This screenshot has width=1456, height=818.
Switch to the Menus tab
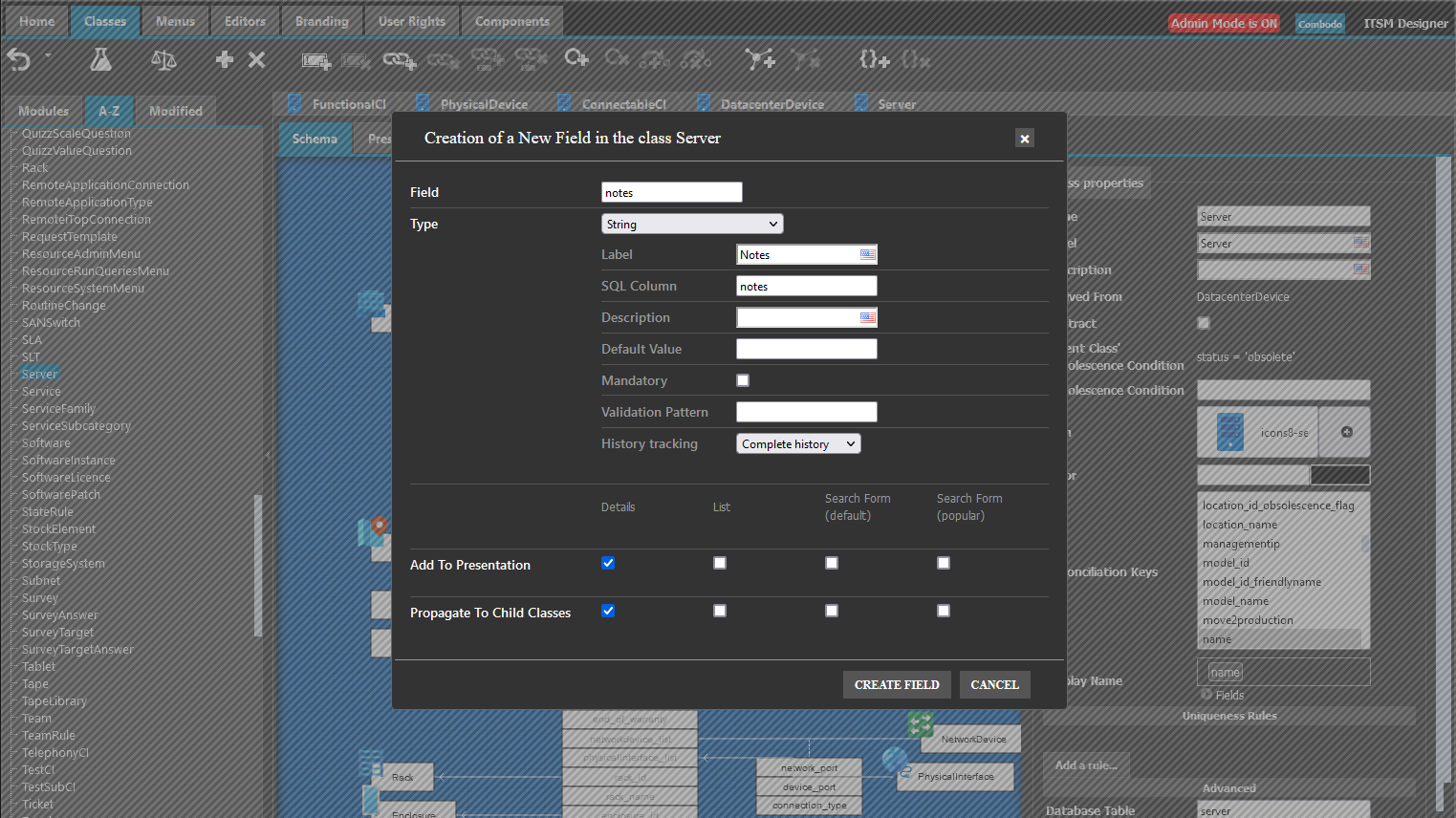[x=175, y=21]
